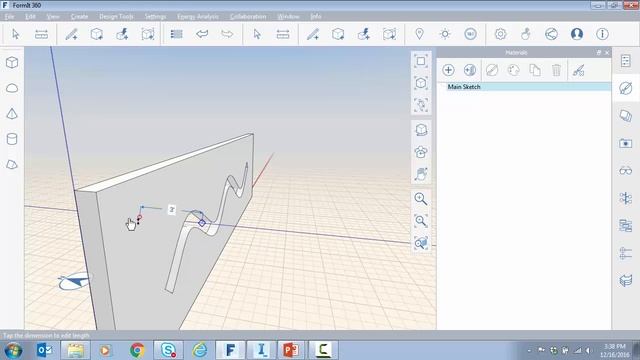Click the 3' dimension box in viewport
This screenshot has height=360, width=640.
[172, 209]
